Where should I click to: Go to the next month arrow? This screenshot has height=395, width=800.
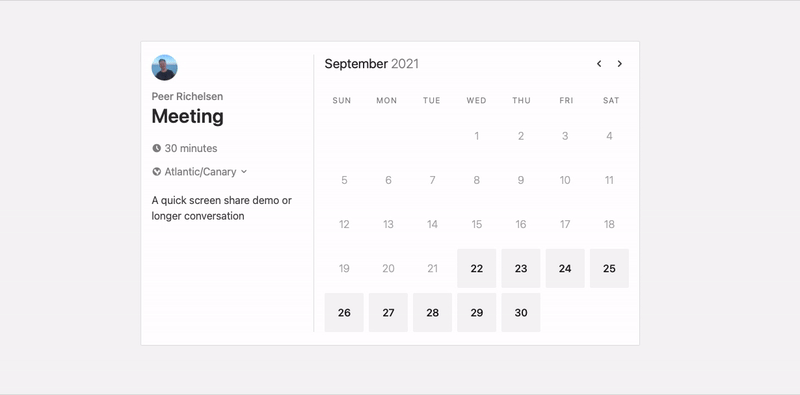click(619, 64)
